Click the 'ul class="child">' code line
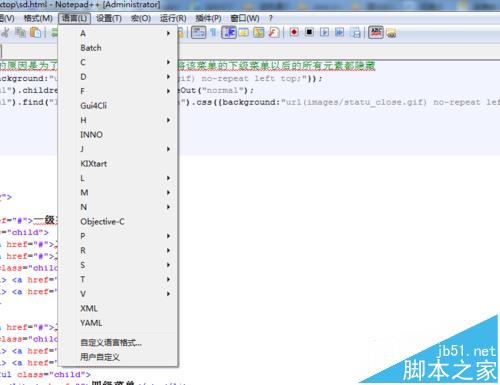Screen dimensions: 500x385 click(45, 375)
